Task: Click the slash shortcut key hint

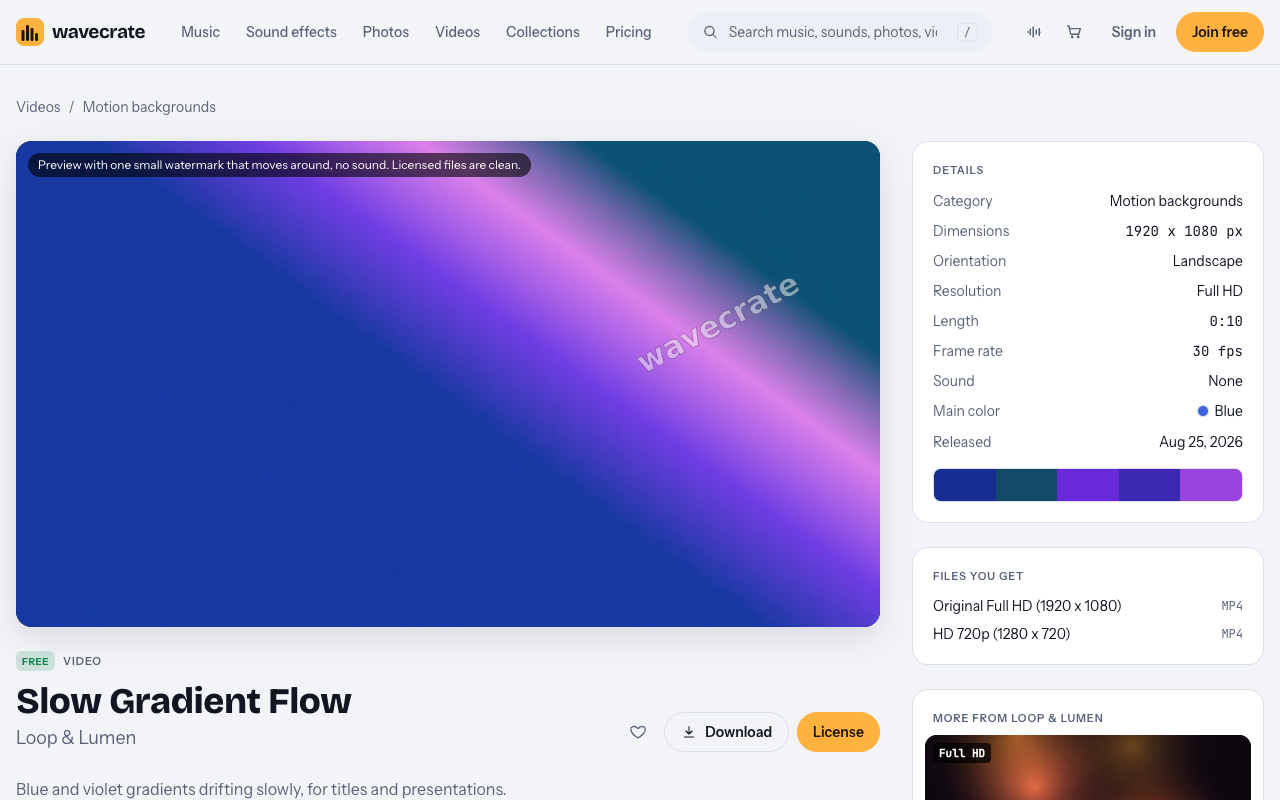Action: (967, 32)
